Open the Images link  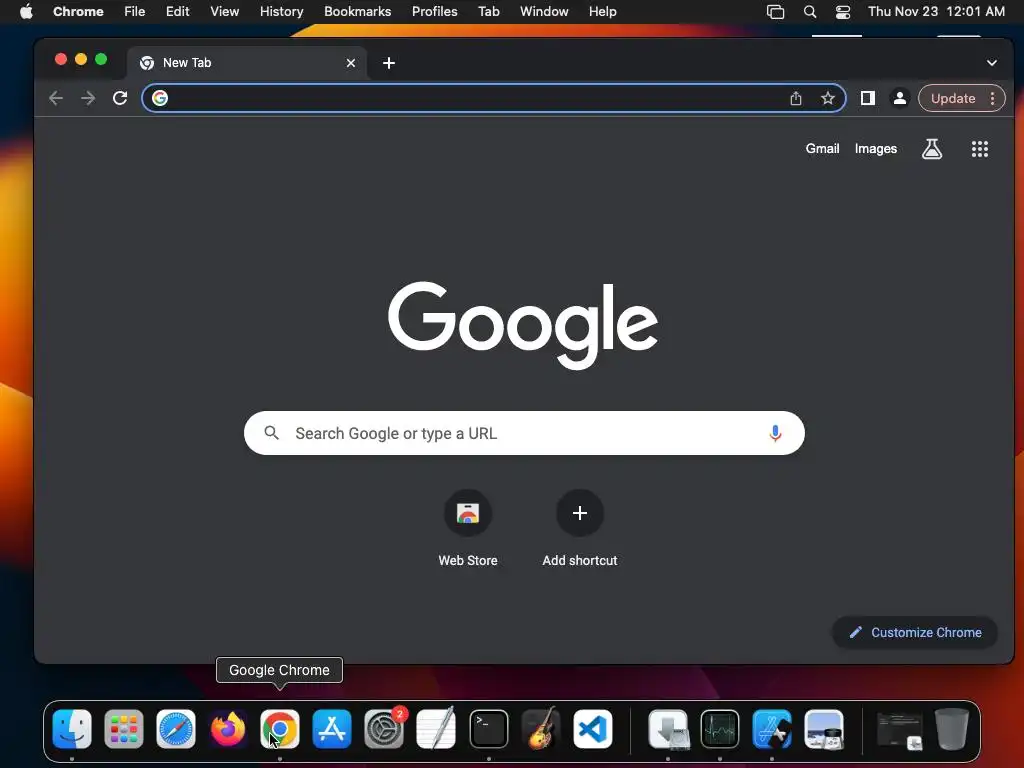(x=876, y=149)
